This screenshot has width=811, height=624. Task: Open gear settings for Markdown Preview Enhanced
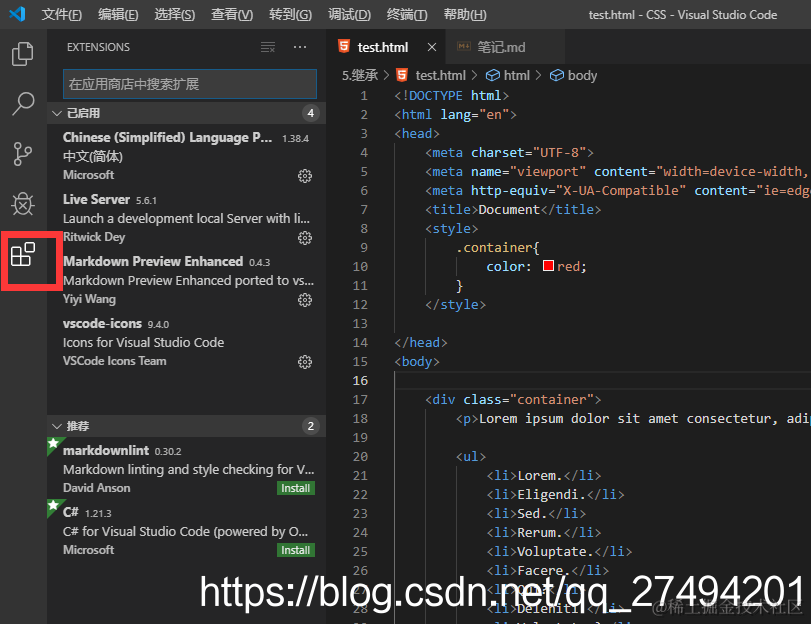305,300
